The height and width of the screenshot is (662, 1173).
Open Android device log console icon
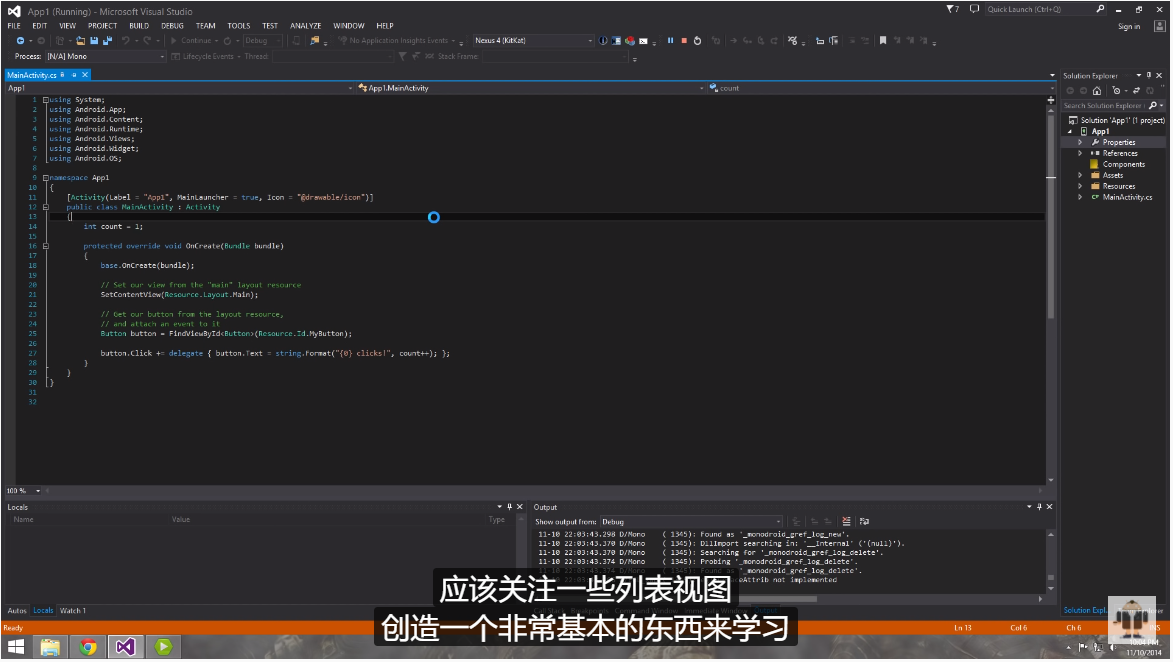(643, 40)
